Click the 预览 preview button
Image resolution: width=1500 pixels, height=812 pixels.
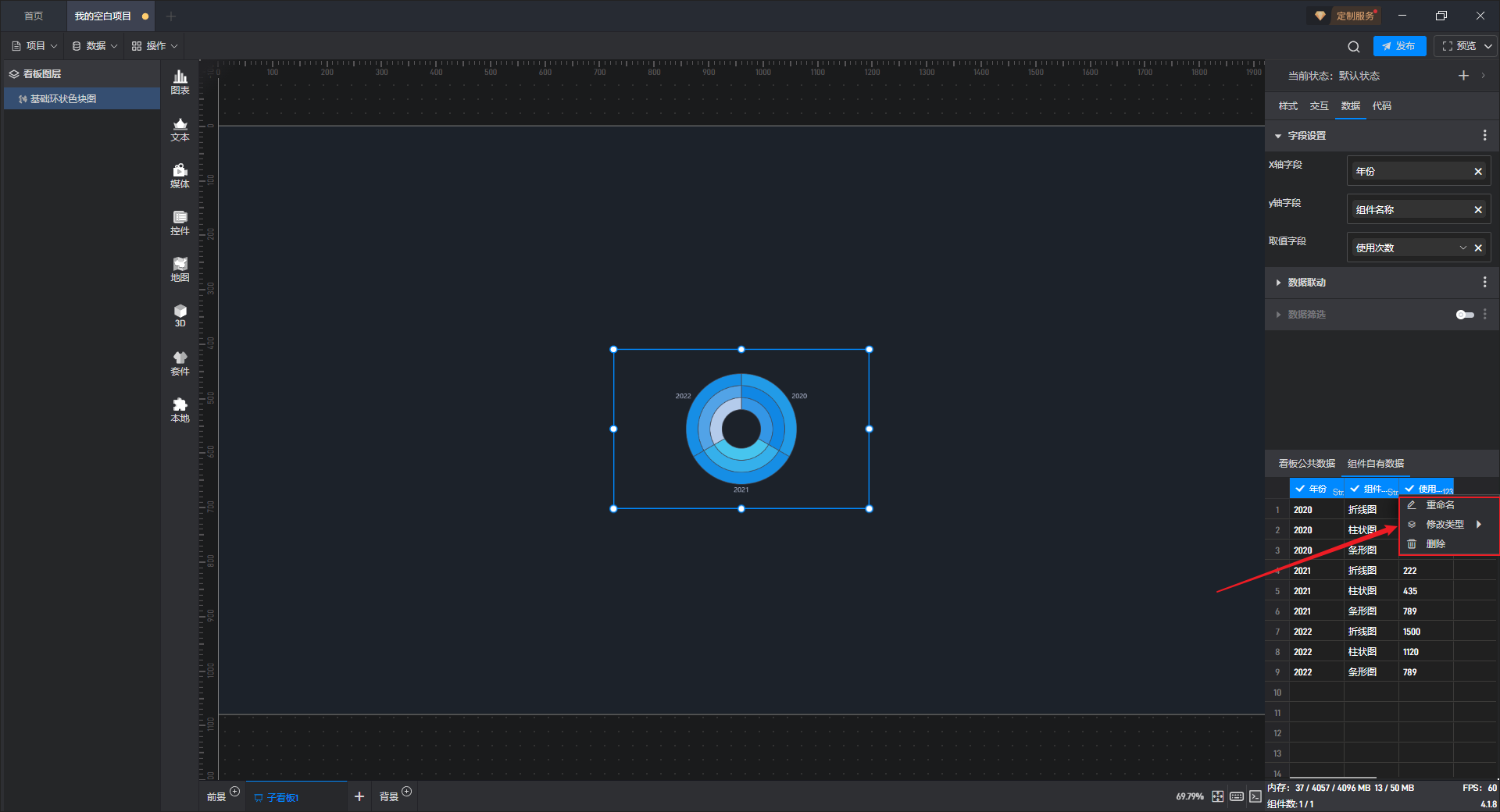pos(1459,46)
